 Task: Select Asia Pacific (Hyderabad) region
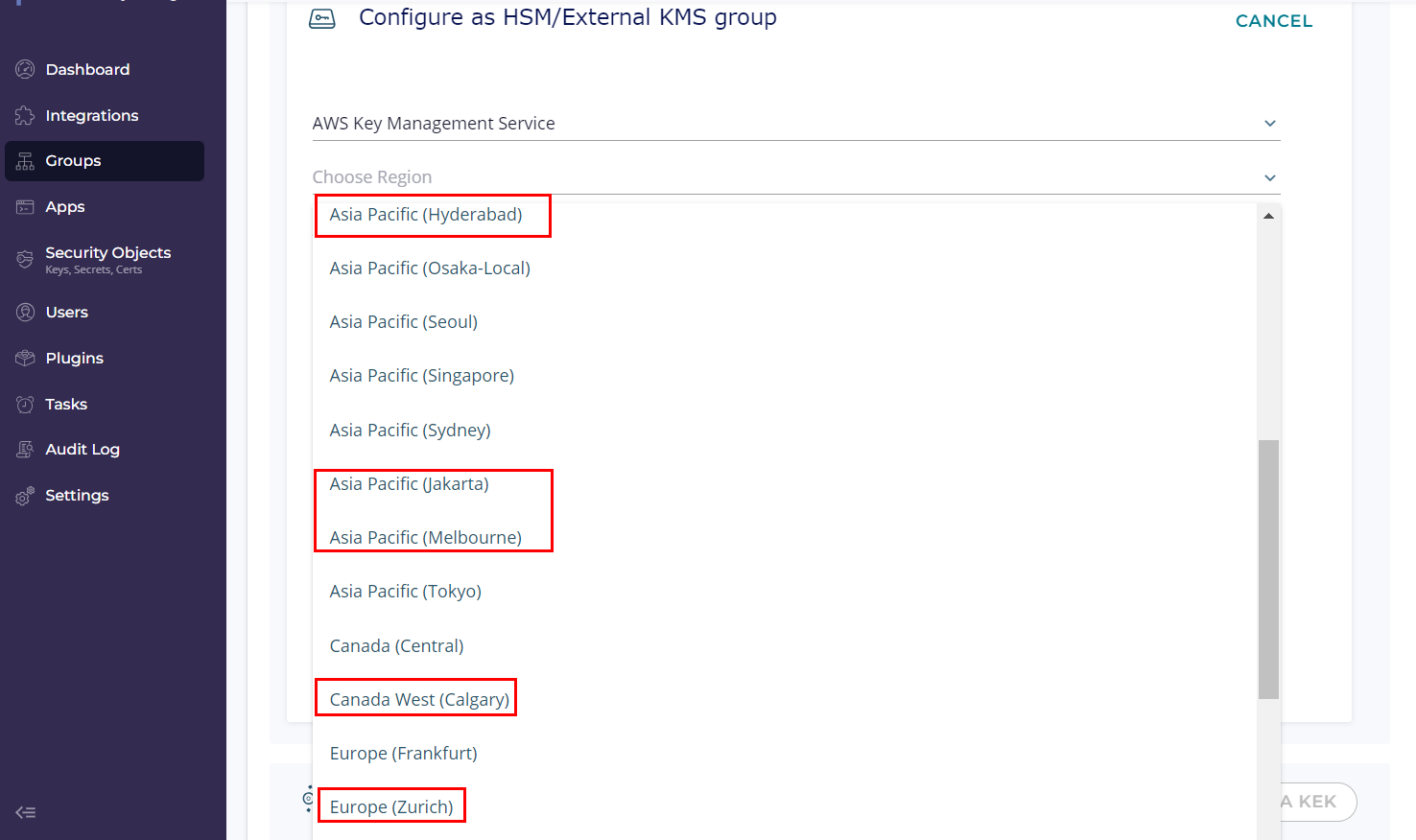click(426, 215)
